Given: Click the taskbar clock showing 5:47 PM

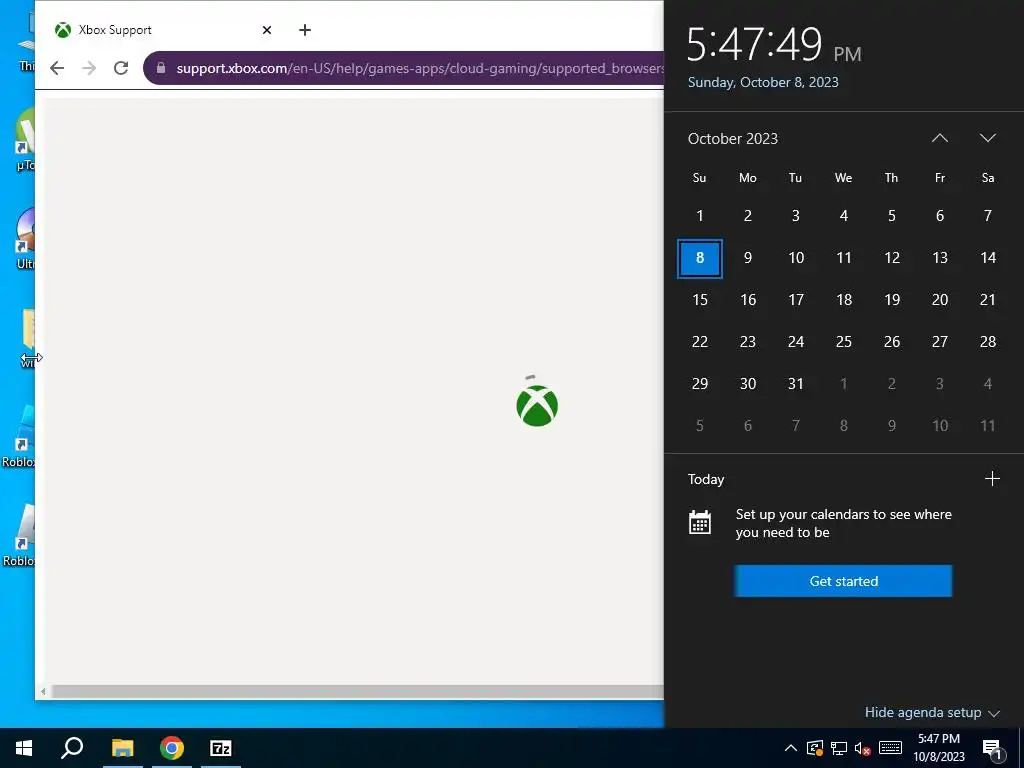Looking at the screenshot, I should pyautogui.click(x=938, y=748).
